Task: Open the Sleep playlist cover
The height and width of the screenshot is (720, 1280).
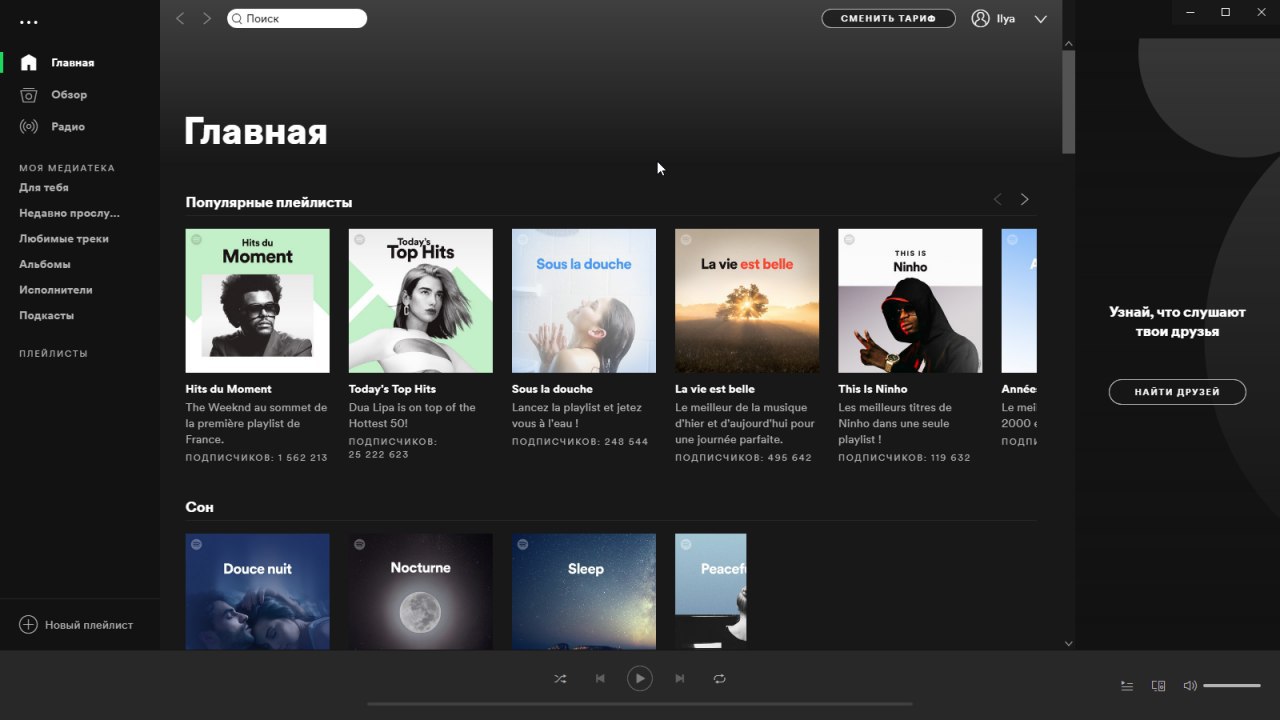Action: pyautogui.click(x=584, y=592)
